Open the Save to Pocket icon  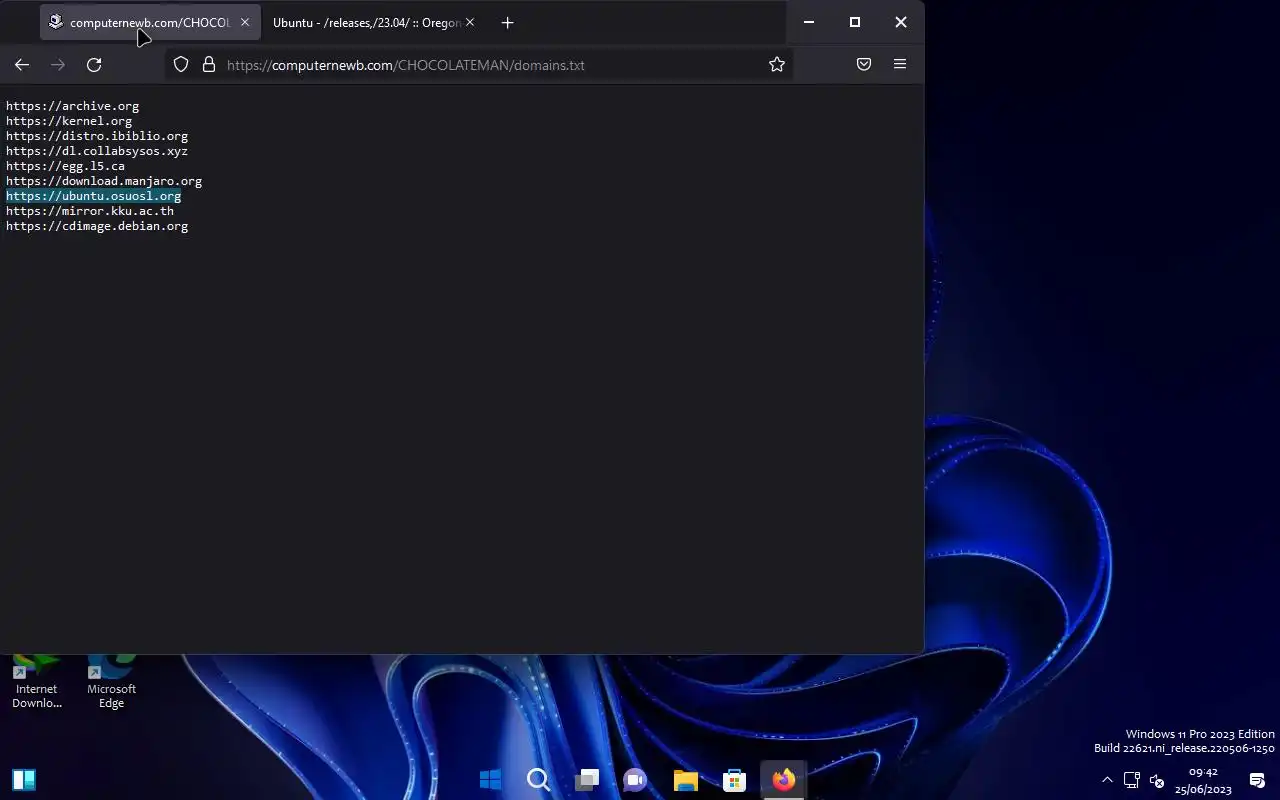click(x=864, y=64)
